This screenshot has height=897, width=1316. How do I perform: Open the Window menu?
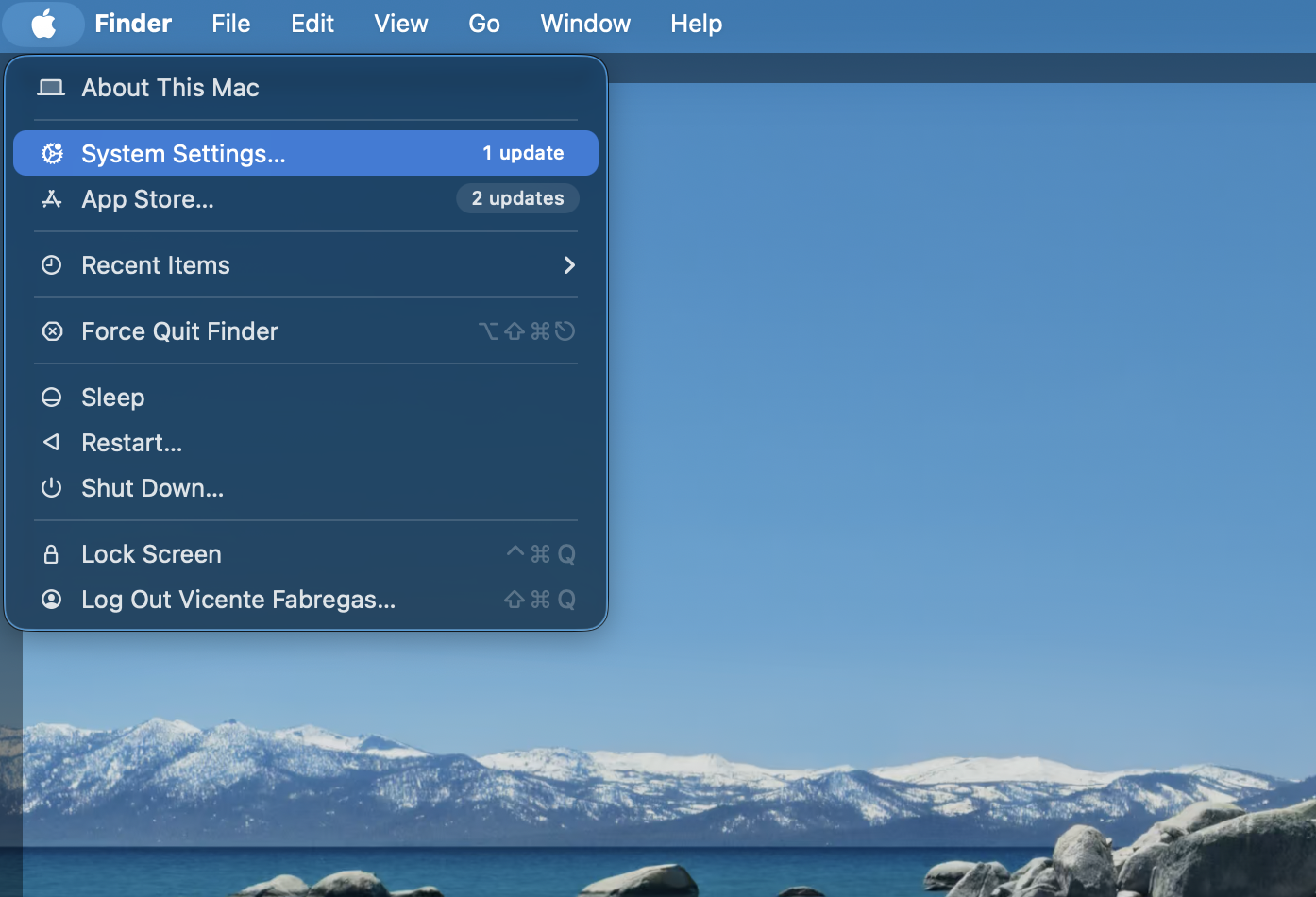585,24
